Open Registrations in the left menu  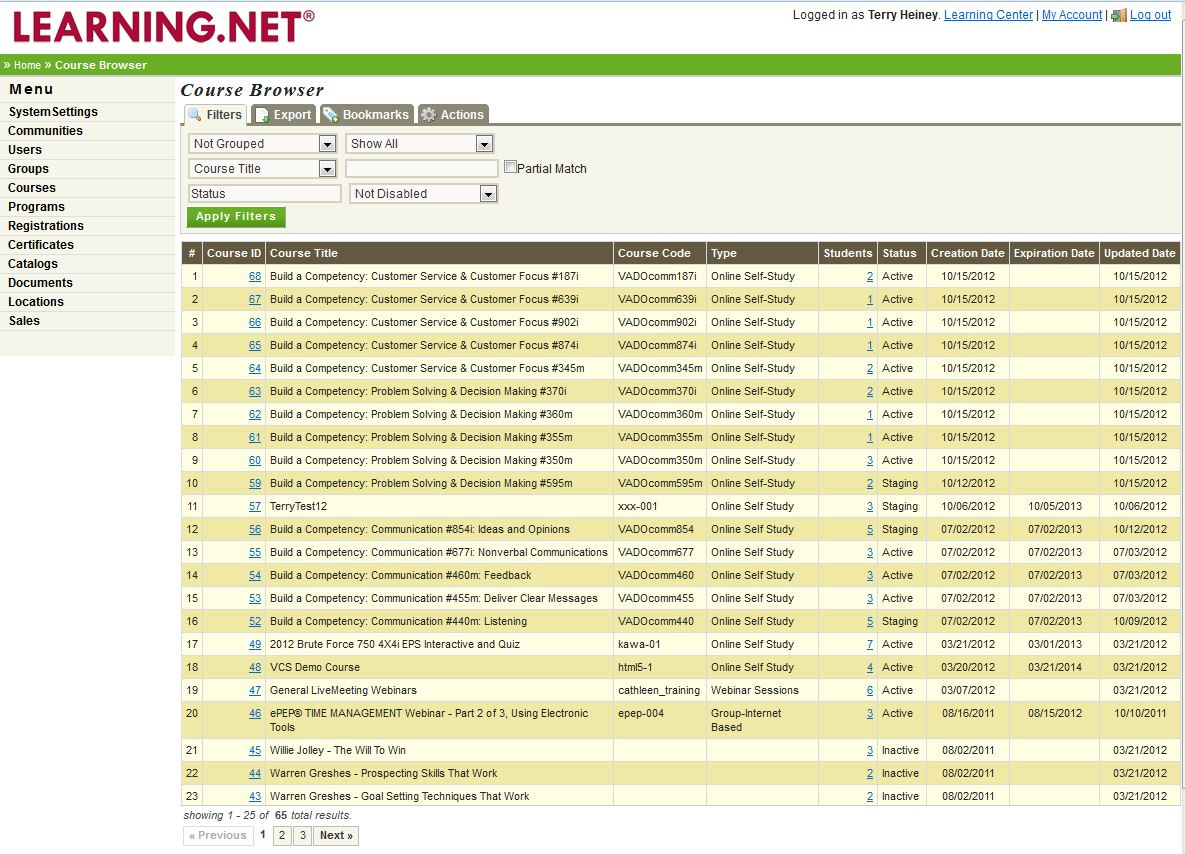45,225
